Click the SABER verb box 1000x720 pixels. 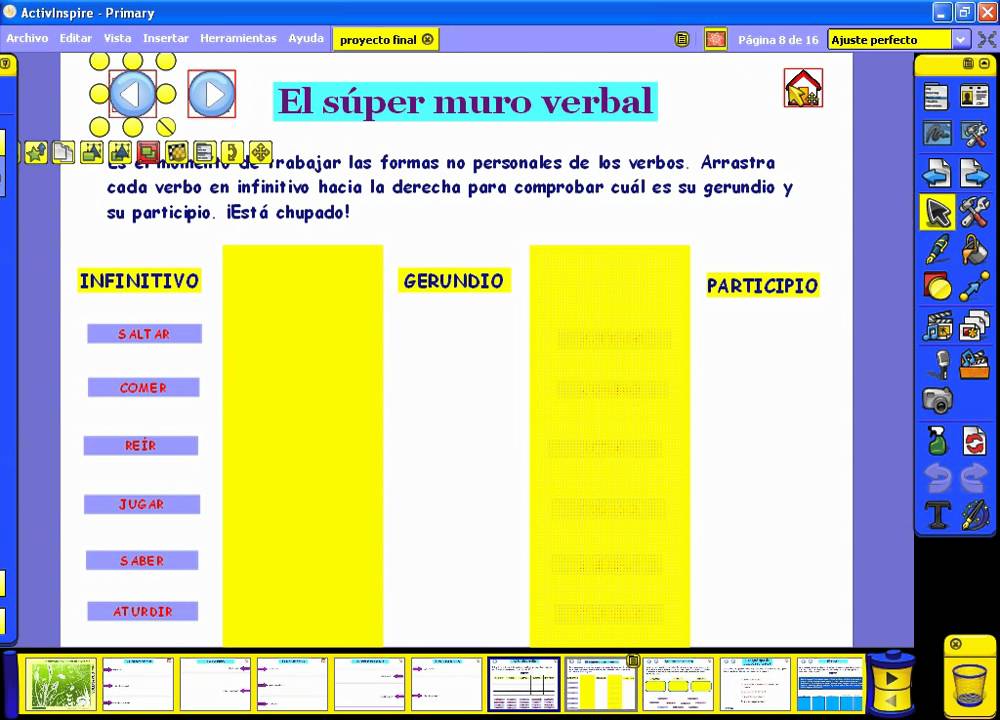click(x=142, y=560)
